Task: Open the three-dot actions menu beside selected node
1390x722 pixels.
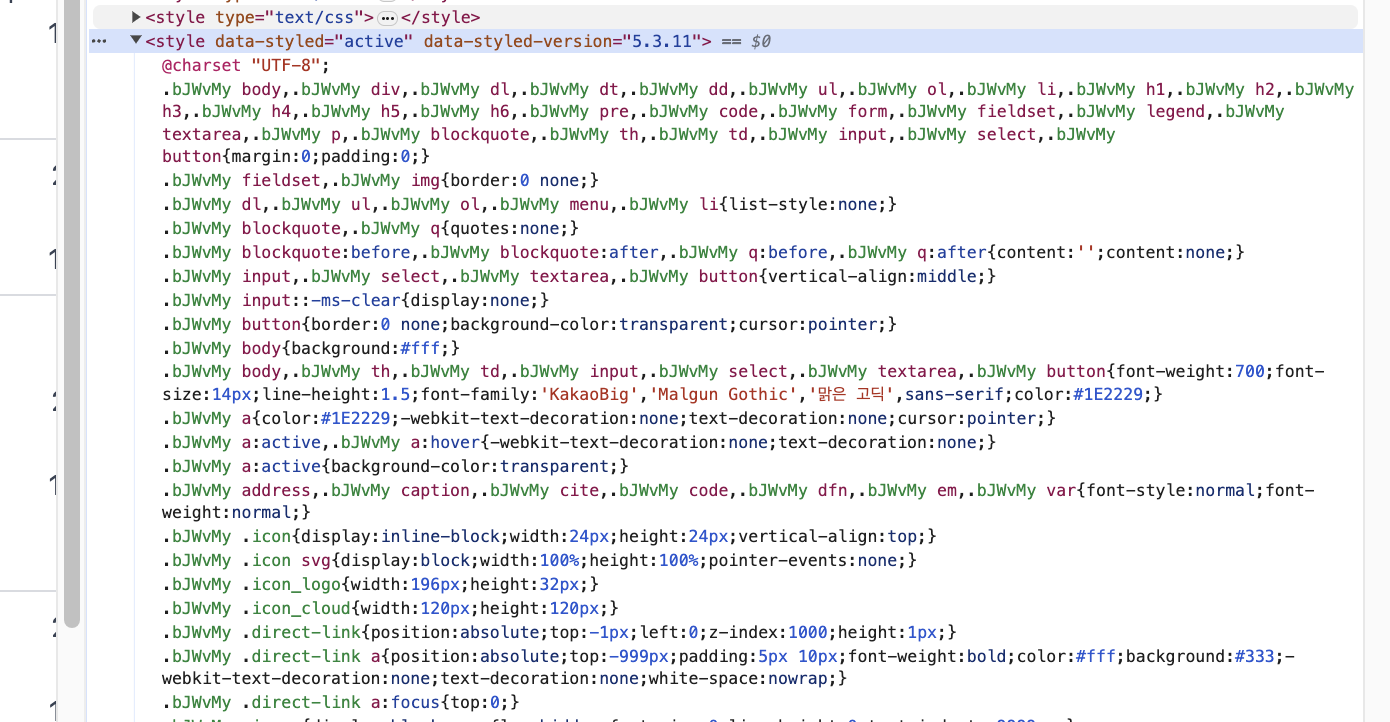Action: tap(98, 41)
